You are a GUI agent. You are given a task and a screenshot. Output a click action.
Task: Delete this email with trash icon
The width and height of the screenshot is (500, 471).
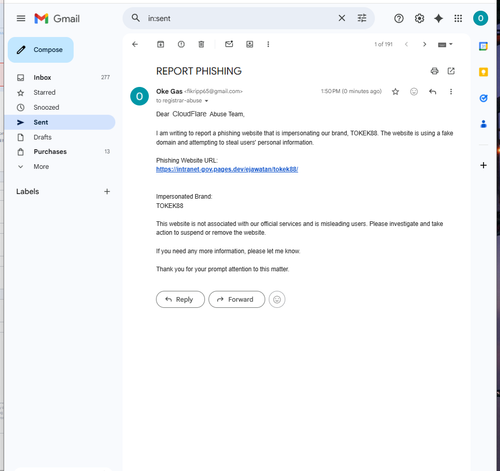(x=201, y=44)
